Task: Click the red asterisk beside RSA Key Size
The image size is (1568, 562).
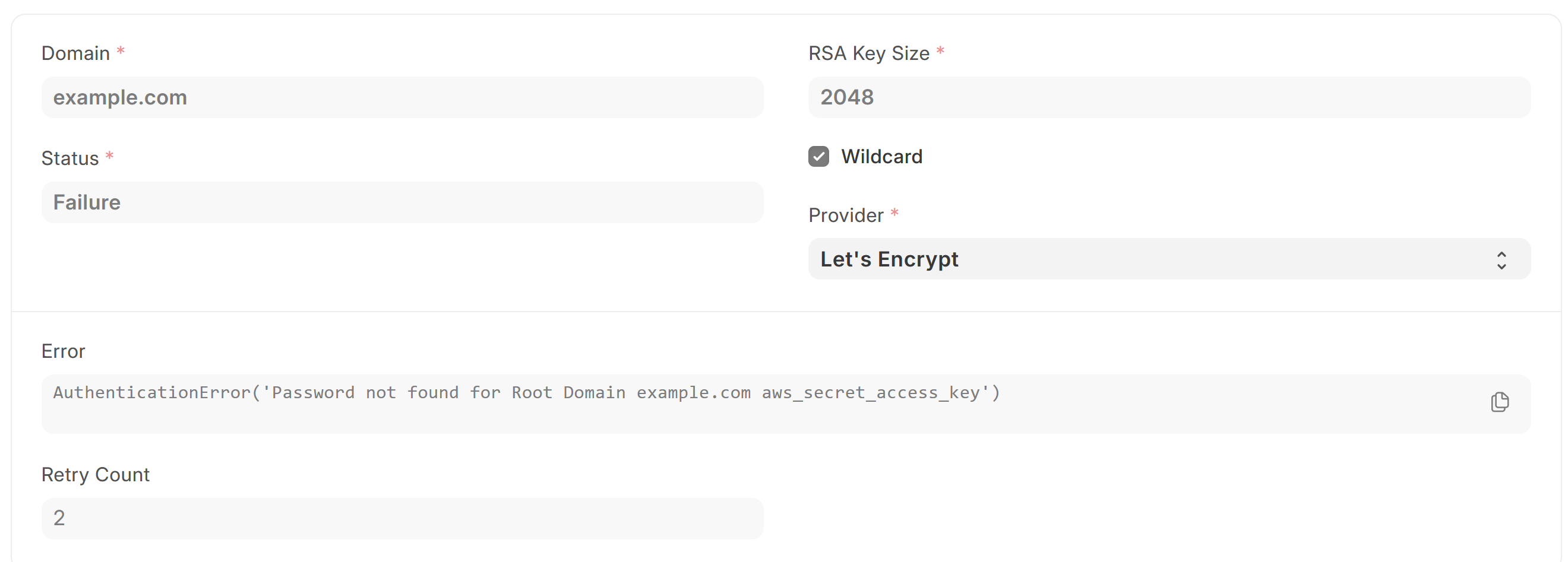Action: (x=940, y=51)
